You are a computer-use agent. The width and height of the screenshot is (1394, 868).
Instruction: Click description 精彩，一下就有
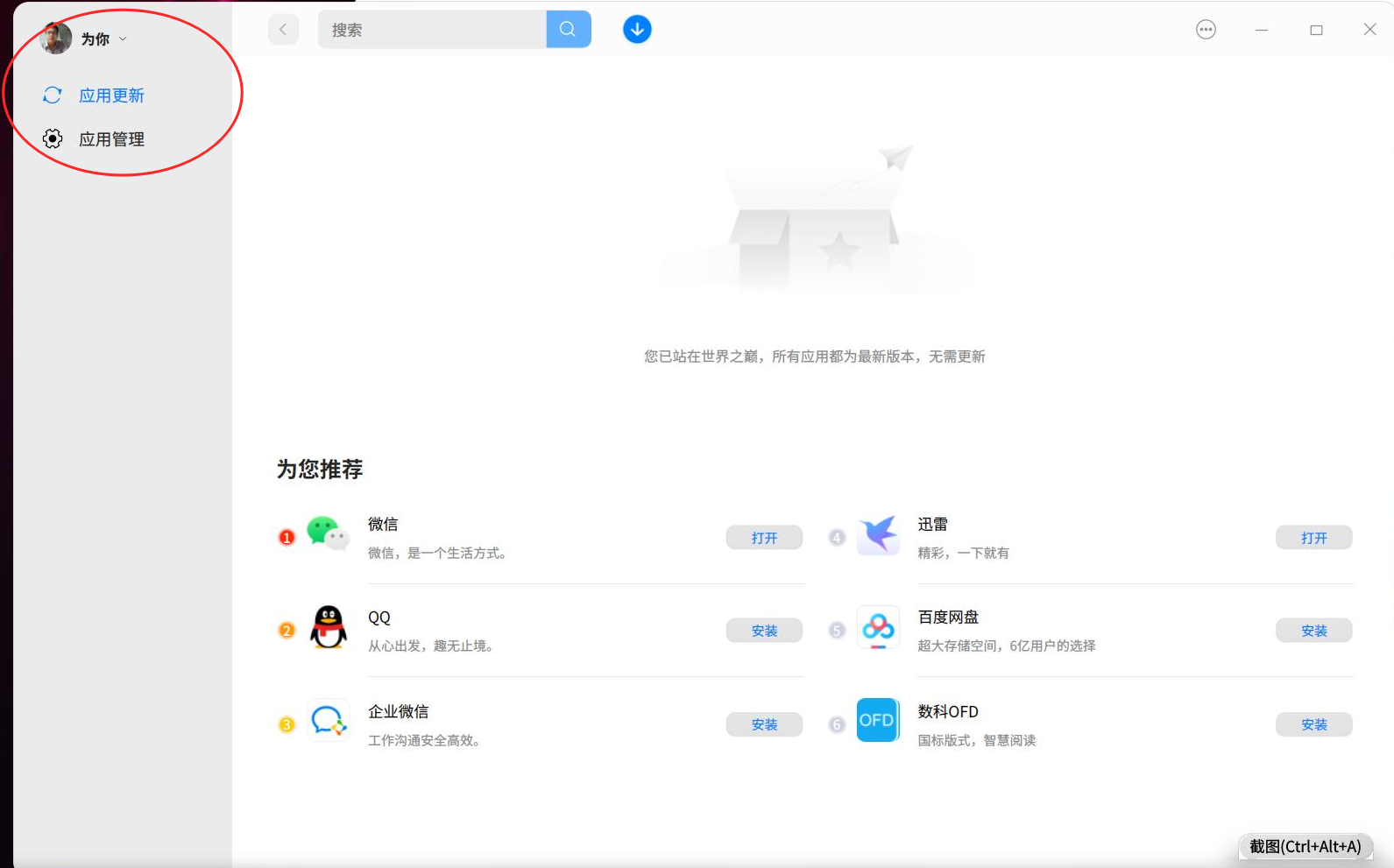pos(964,554)
